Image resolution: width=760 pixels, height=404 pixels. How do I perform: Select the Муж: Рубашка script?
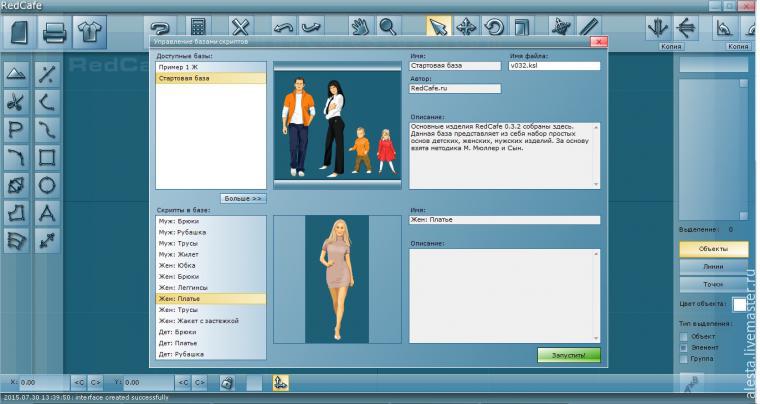point(211,233)
